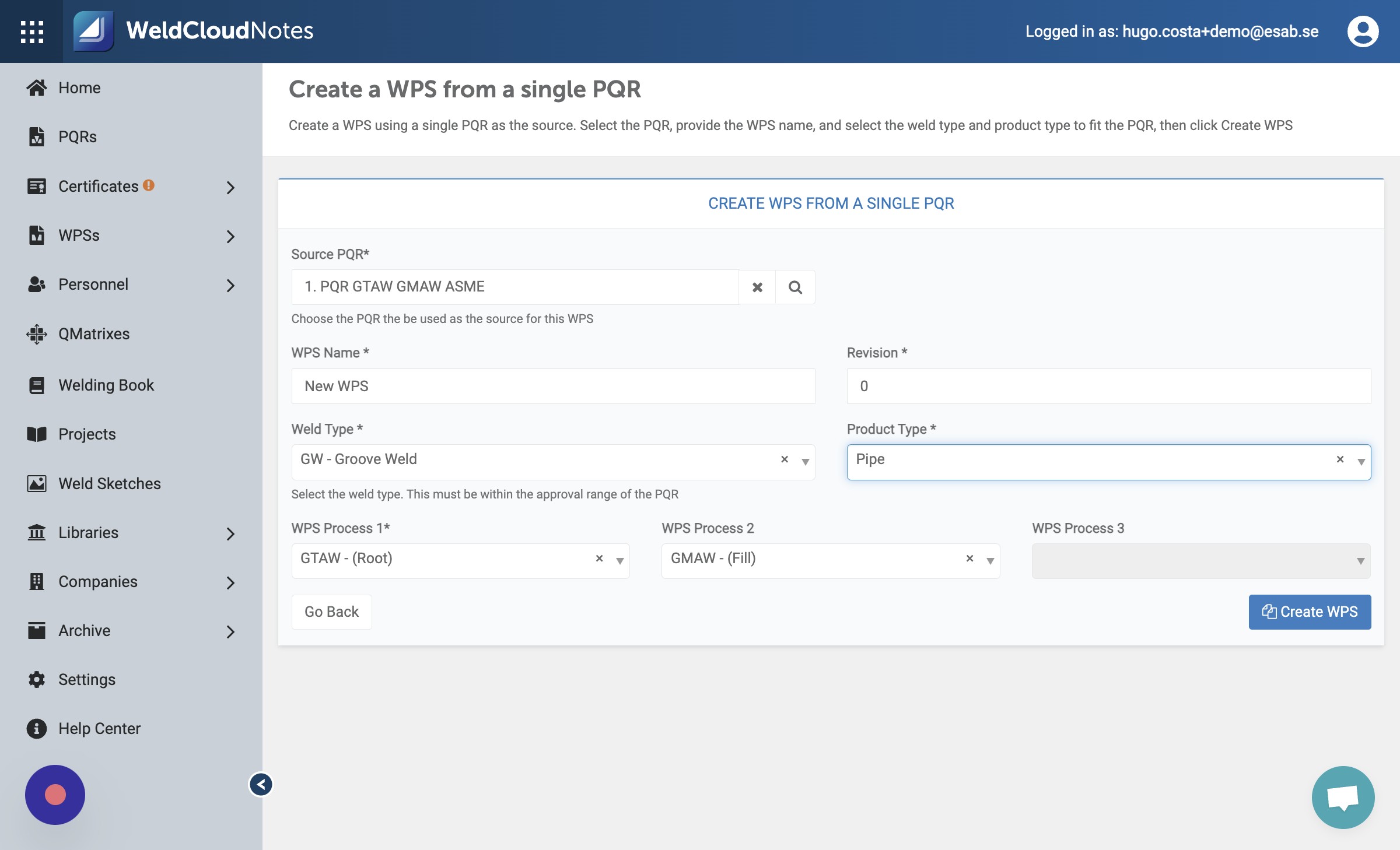
Task: Open Help Center from the sidebar
Action: (x=99, y=728)
